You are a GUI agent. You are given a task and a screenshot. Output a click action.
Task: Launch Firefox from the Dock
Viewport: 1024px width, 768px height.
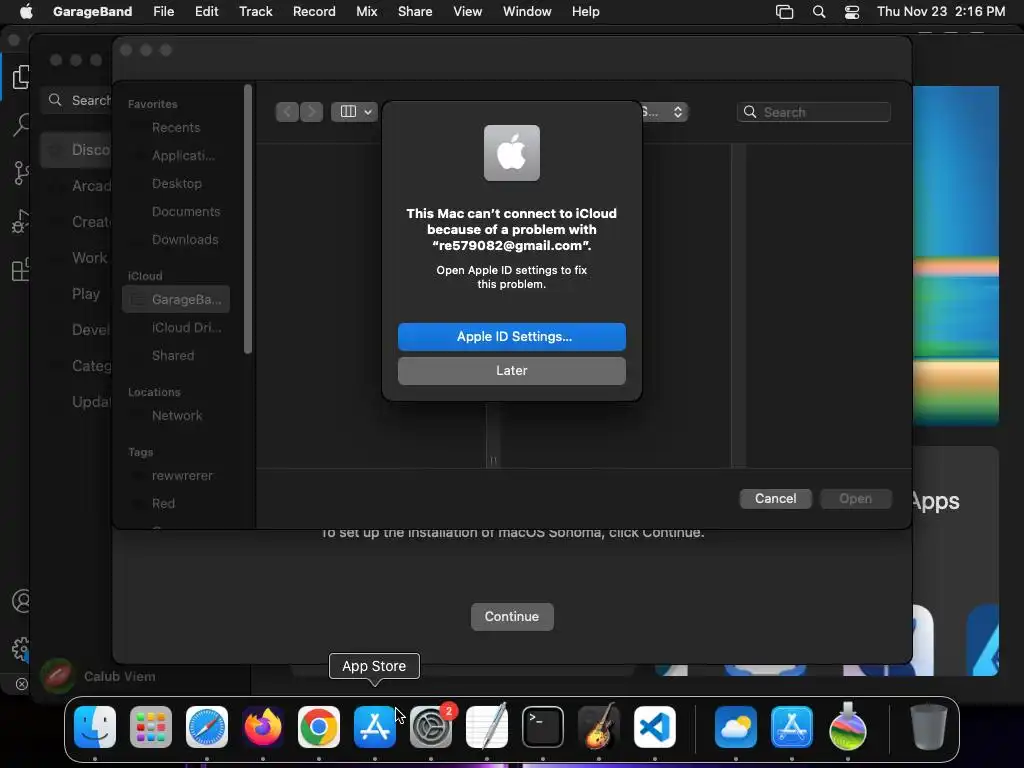click(x=263, y=727)
